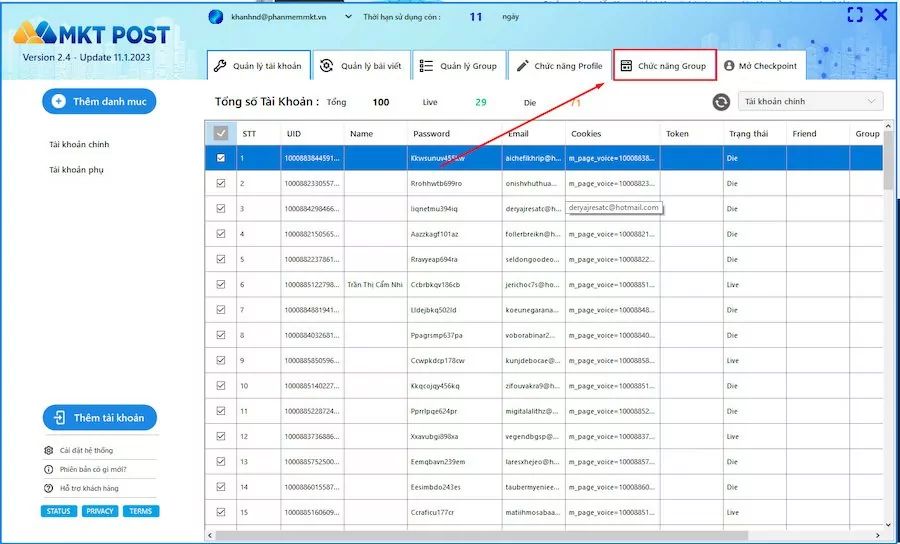
Task: Select Tài khoản phụ in sidebar
Action: [x=76, y=170]
